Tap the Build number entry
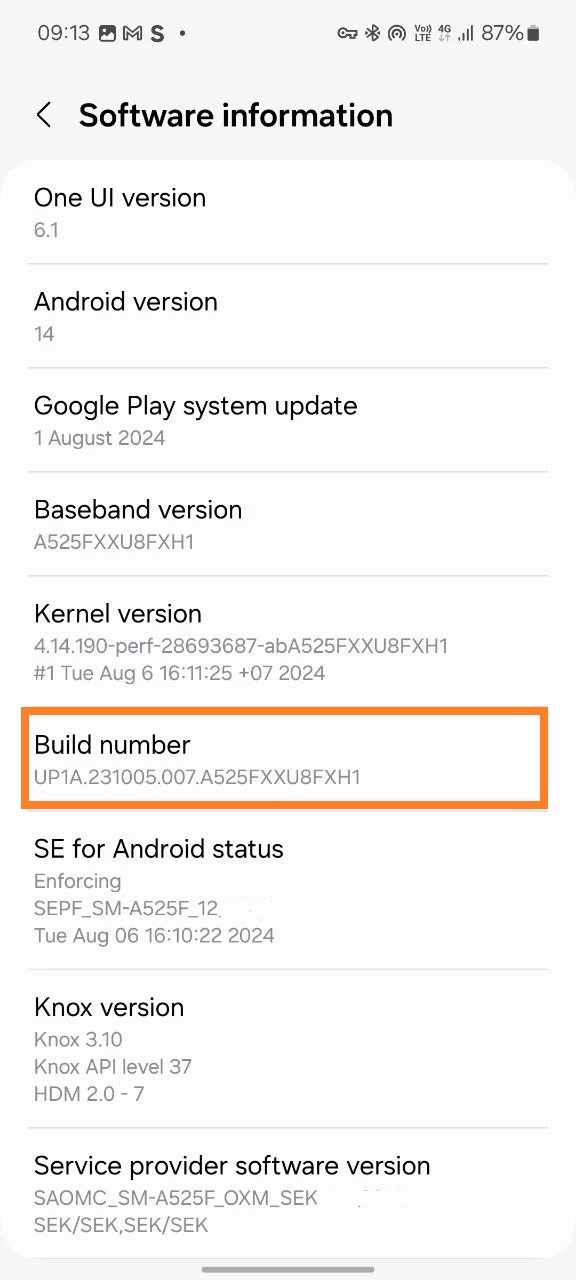This screenshot has width=576, height=1280. click(x=286, y=758)
